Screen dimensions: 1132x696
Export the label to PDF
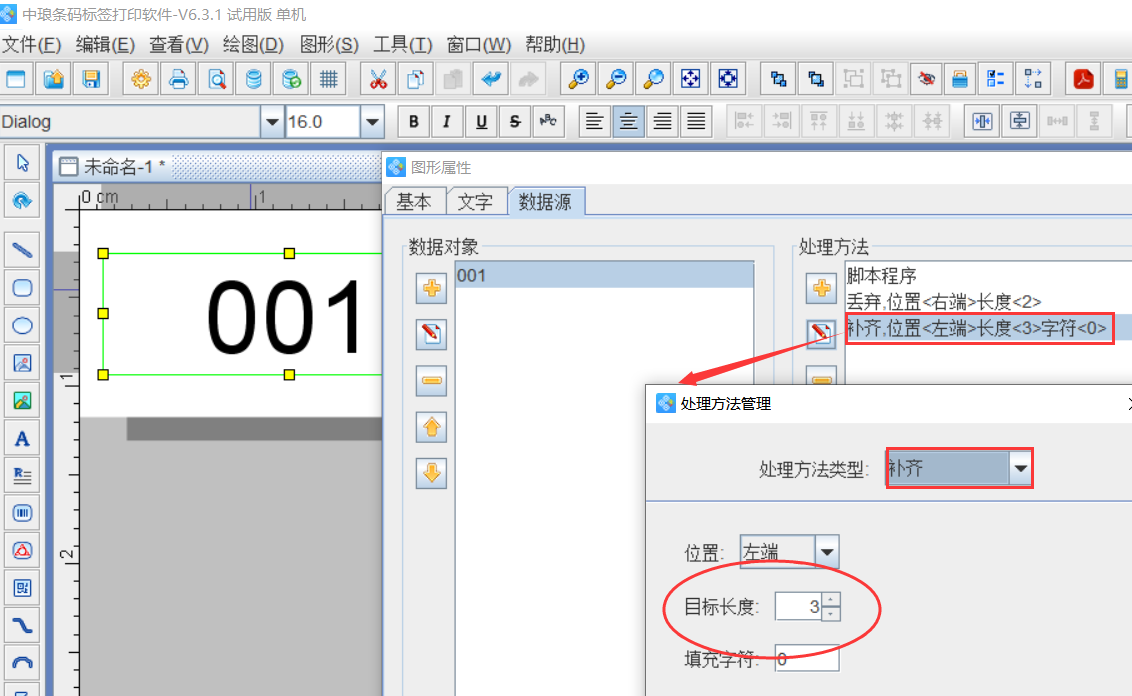pos(1083,79)
